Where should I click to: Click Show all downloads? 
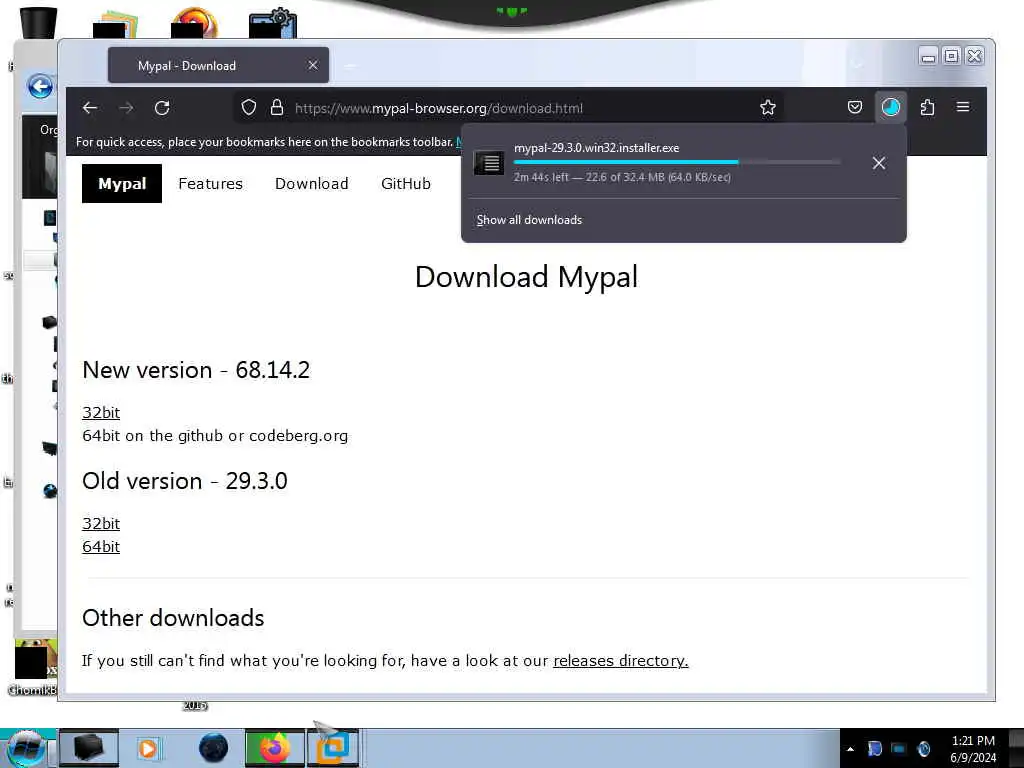(x=529, y=220)
